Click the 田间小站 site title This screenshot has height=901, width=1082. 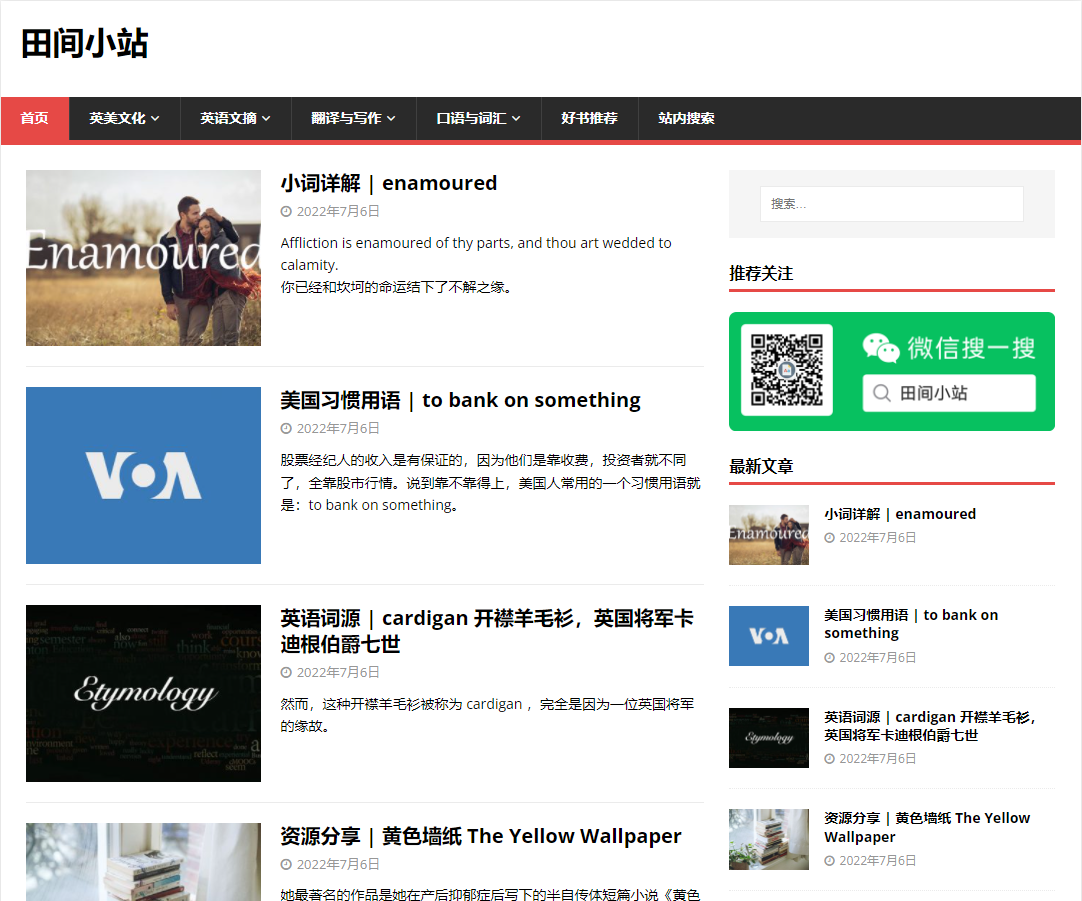[85, 43]
